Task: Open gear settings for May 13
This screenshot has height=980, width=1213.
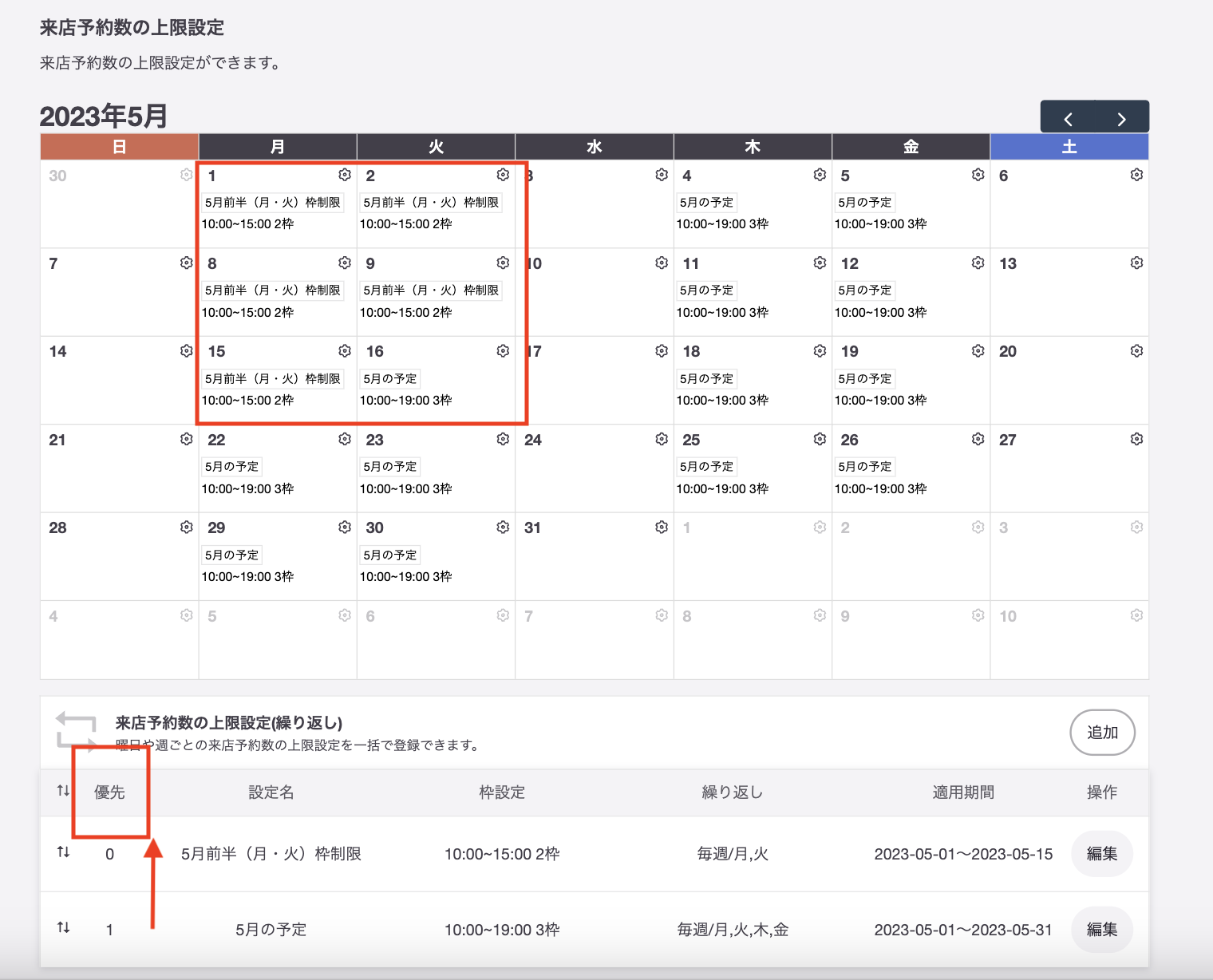Action: pos(1136,263)
